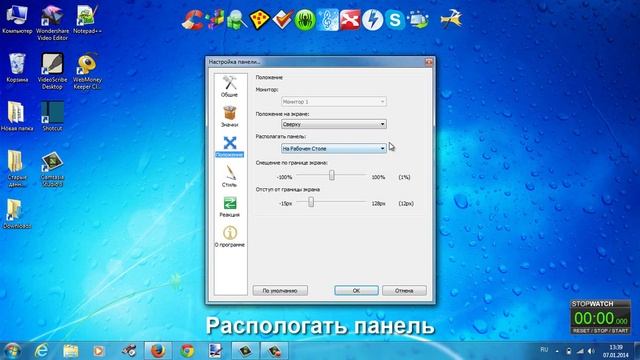
Task: Open the media player taskbar icon
Action: pos(99,351)
